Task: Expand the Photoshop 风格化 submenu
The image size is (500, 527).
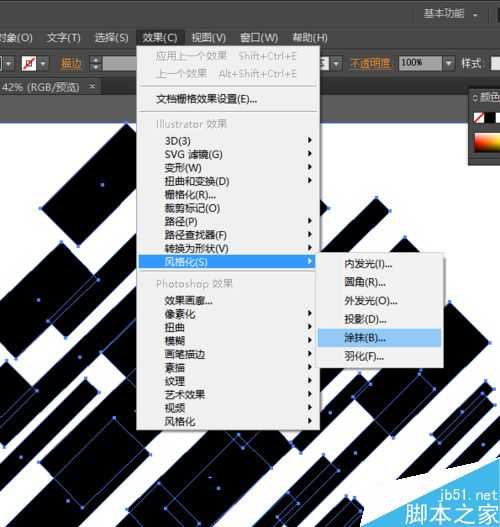Action: [x=228, y=421]
